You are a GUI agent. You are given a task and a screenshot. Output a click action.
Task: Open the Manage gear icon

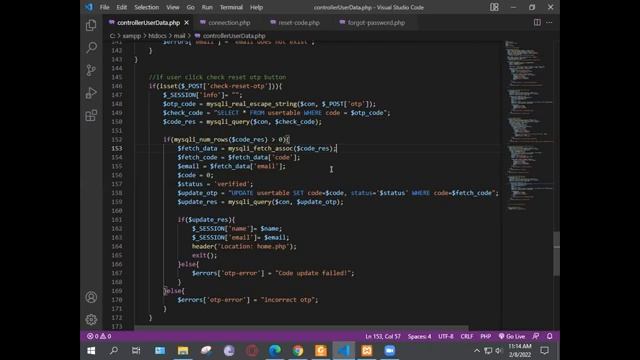(91, 319)
